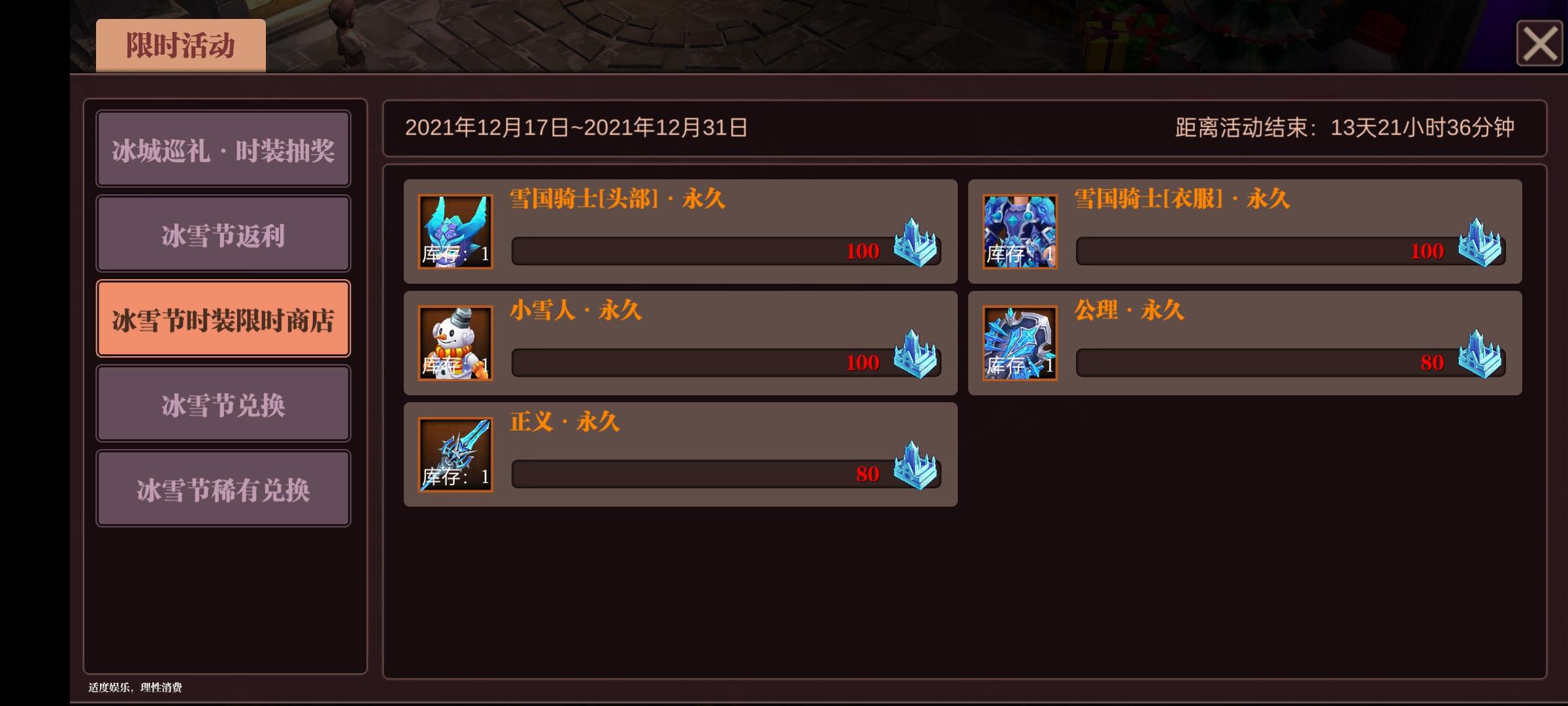
Task: Open the 冰雪节兑换 tab
Action: 223,404
